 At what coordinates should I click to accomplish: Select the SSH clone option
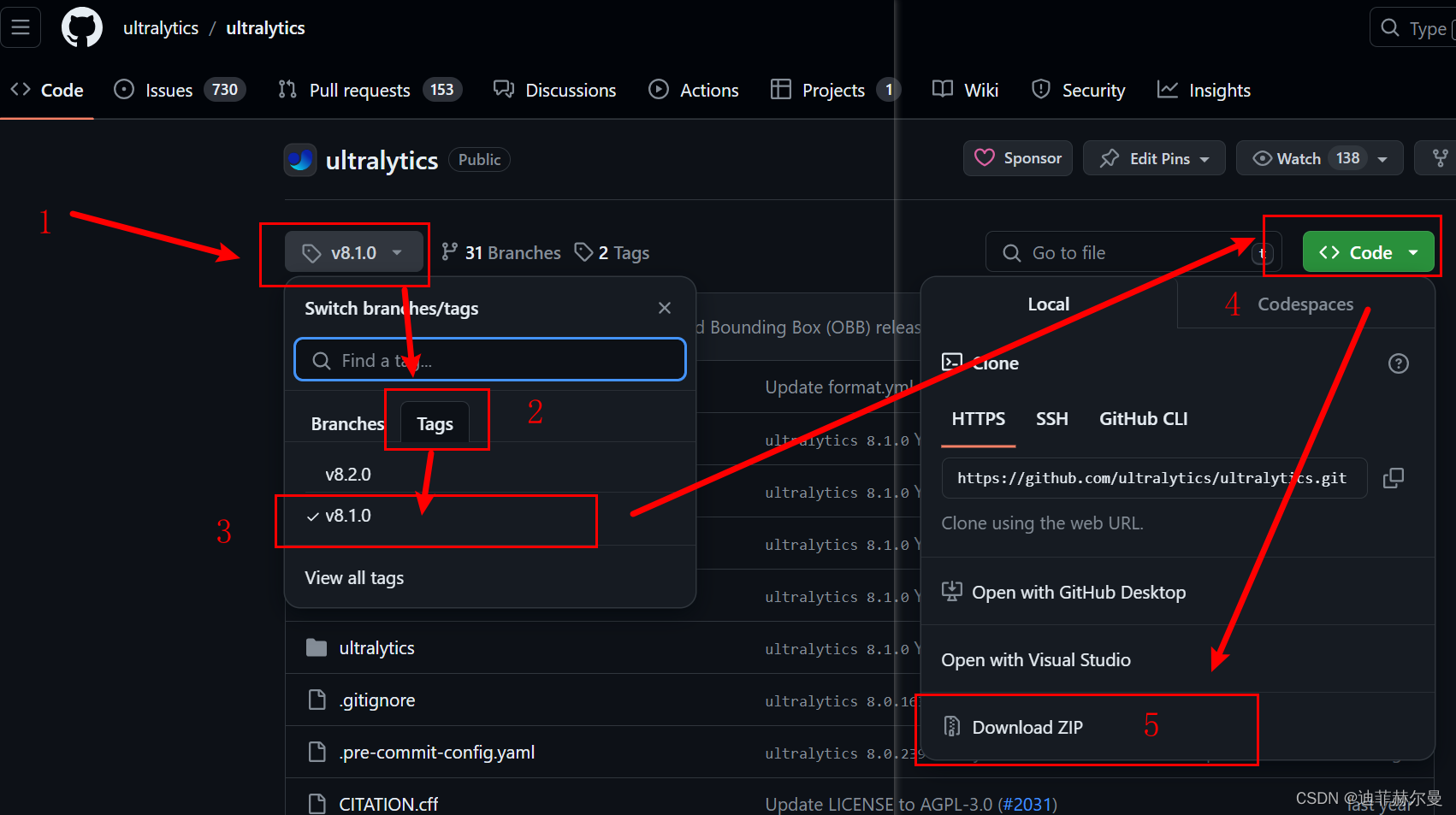pyautogui.click(x=1052, y=419)
